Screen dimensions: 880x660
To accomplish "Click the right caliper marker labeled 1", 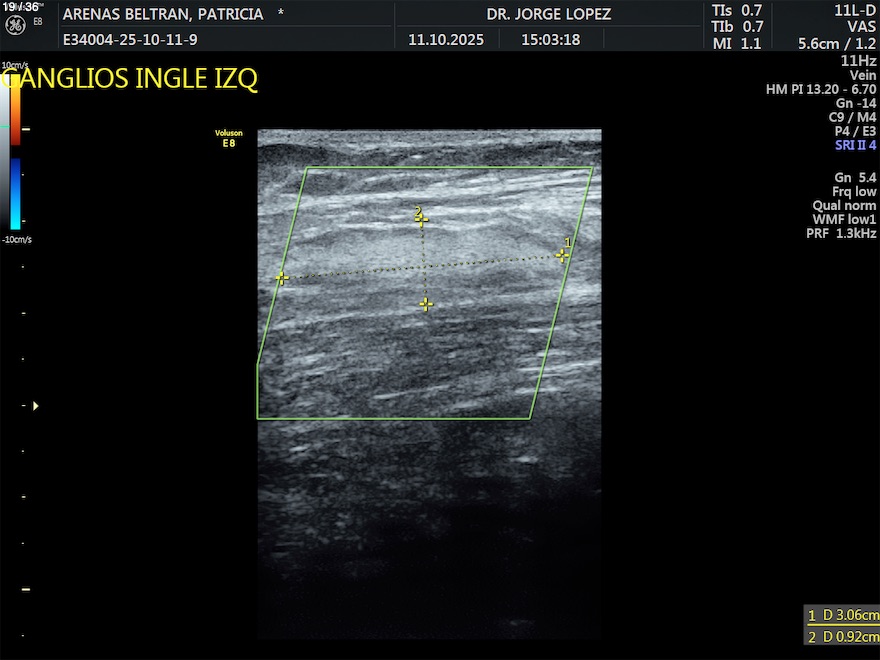I will click(562, 256).
